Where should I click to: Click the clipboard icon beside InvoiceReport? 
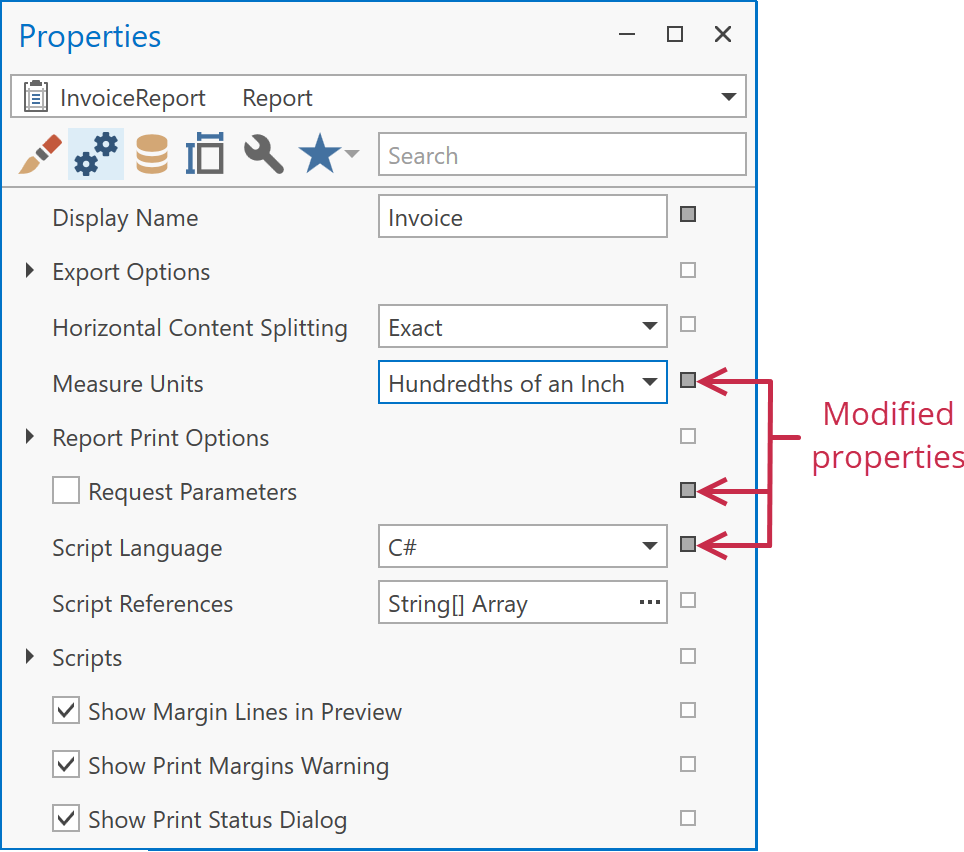click(37, 96)
